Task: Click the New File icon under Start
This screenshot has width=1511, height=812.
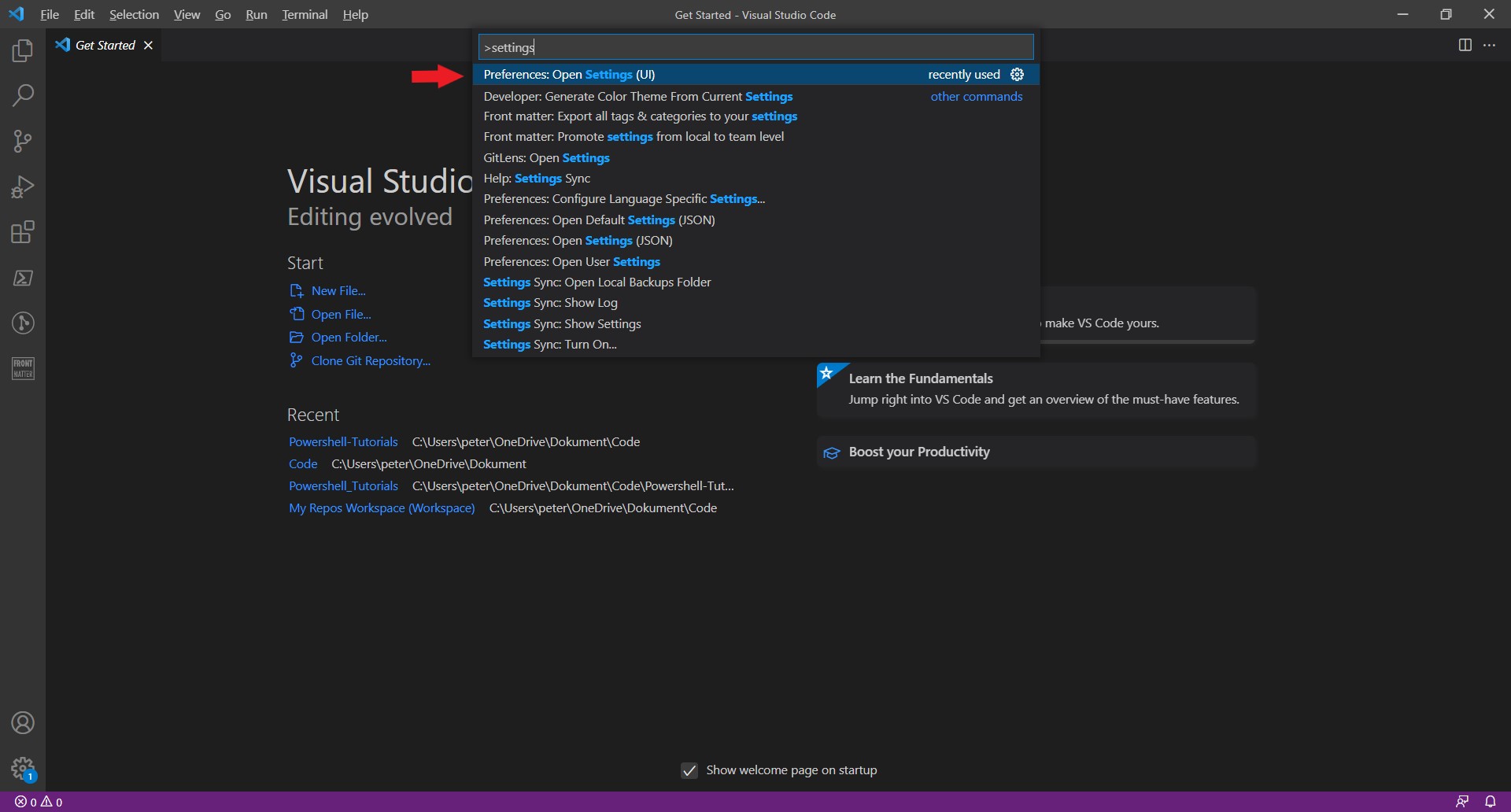Action: point(296,290)
